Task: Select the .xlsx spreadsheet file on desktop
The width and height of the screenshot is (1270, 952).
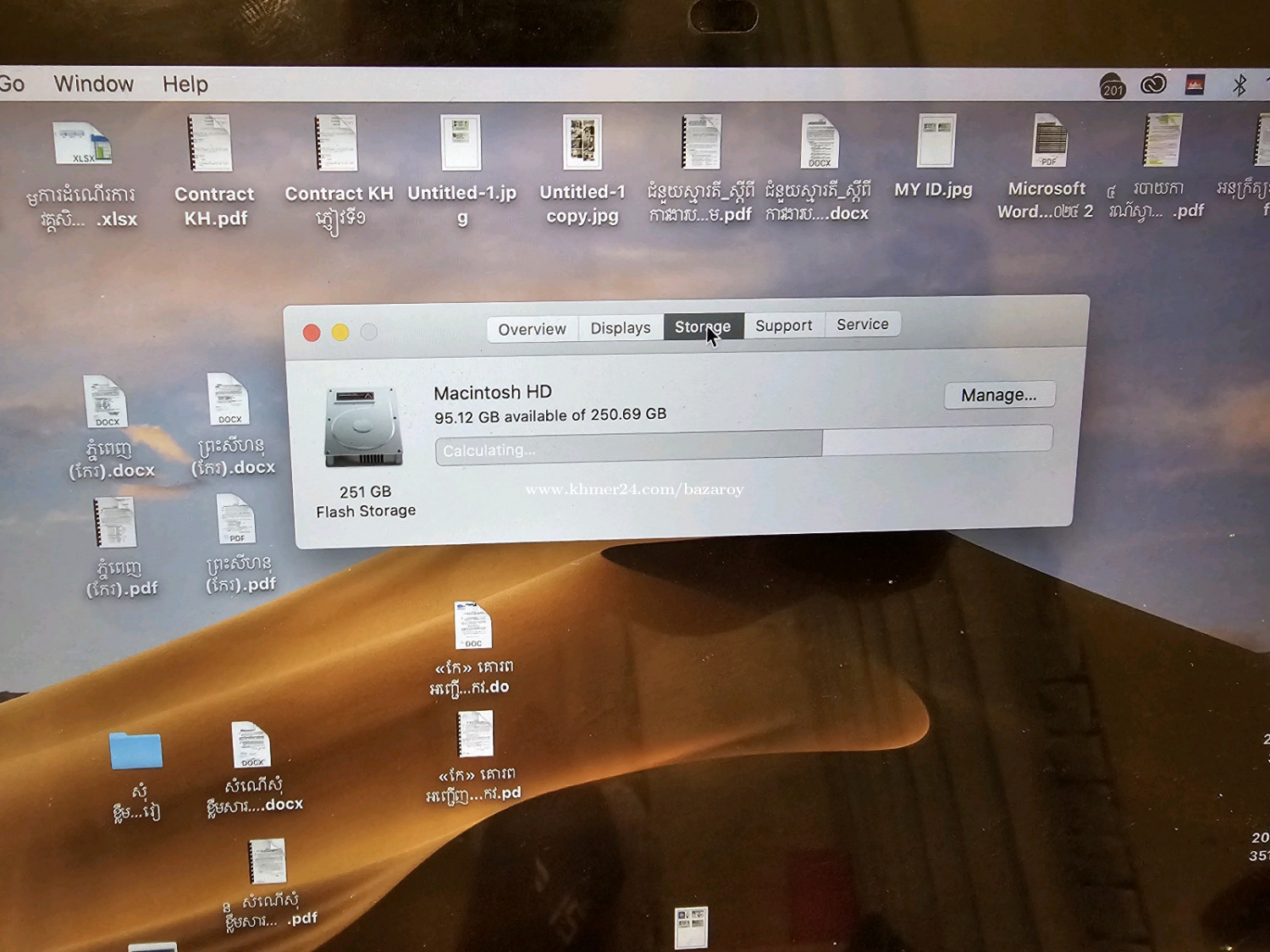Action: click(82, 145)
